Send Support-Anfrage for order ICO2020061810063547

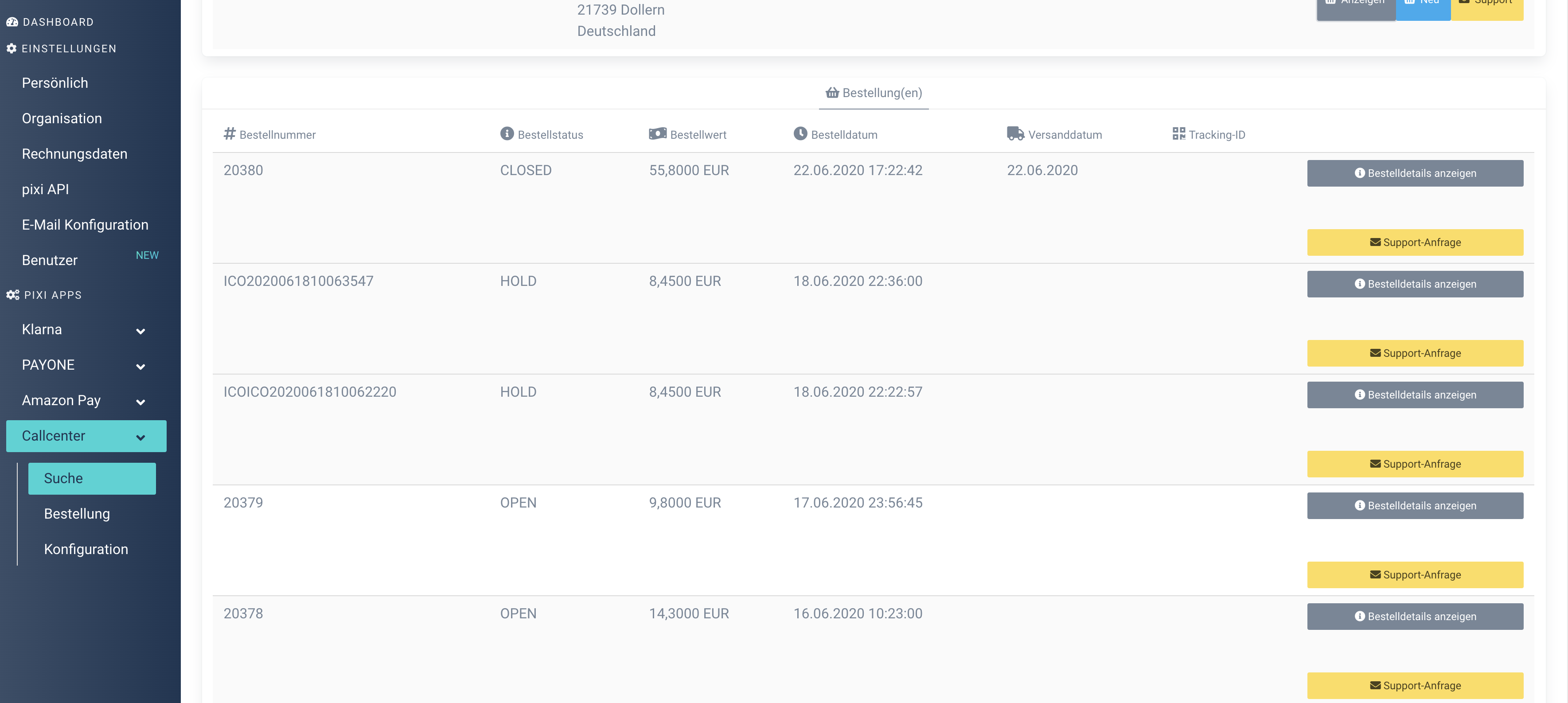[1415, 353]
